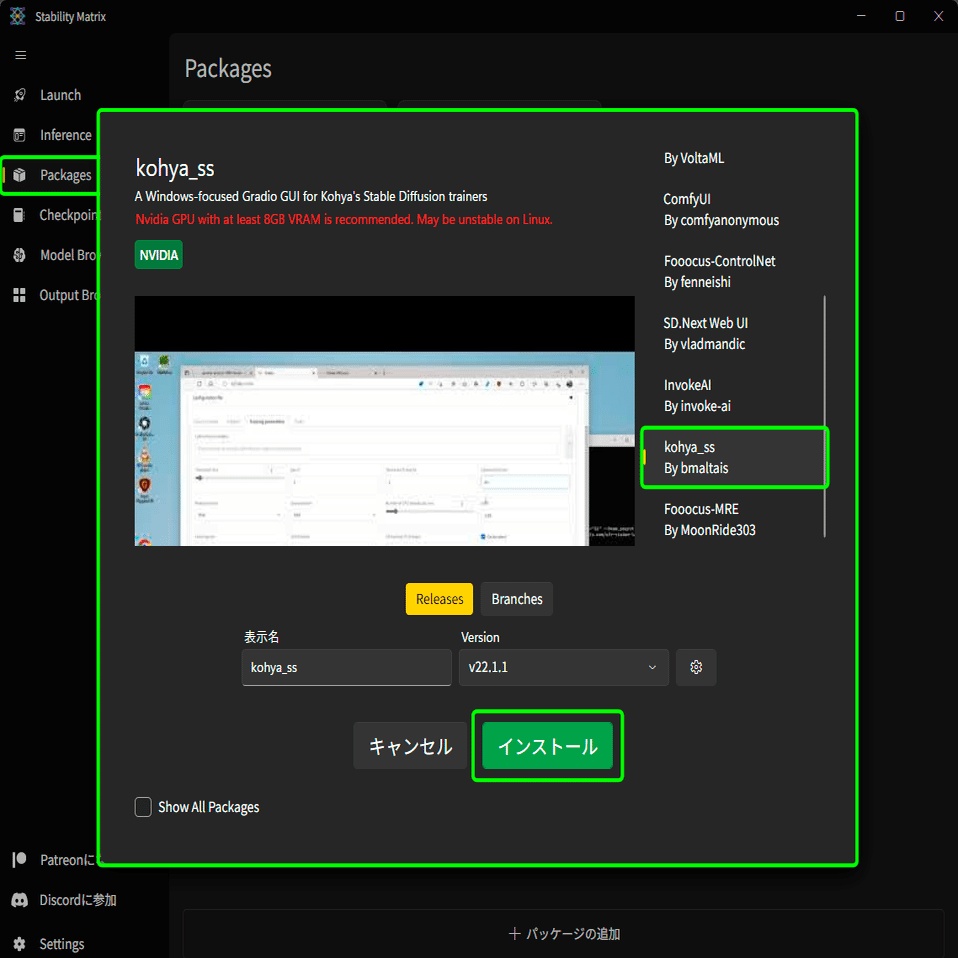Select kohya_ss by bmaltais package
The image size is (958, 958).
pyautogui.click(x=734, y=458)
